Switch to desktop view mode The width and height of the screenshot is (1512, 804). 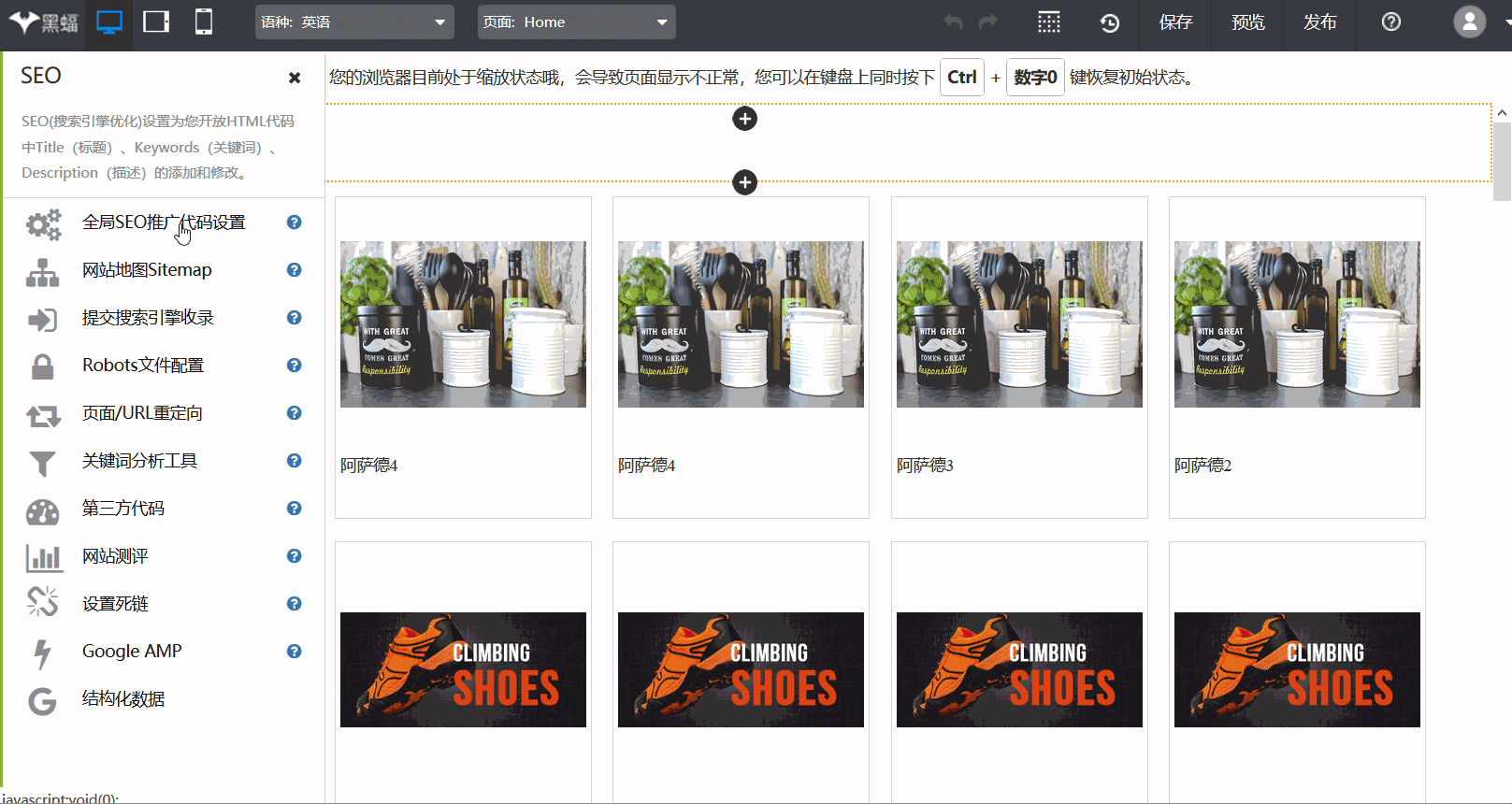109,22
